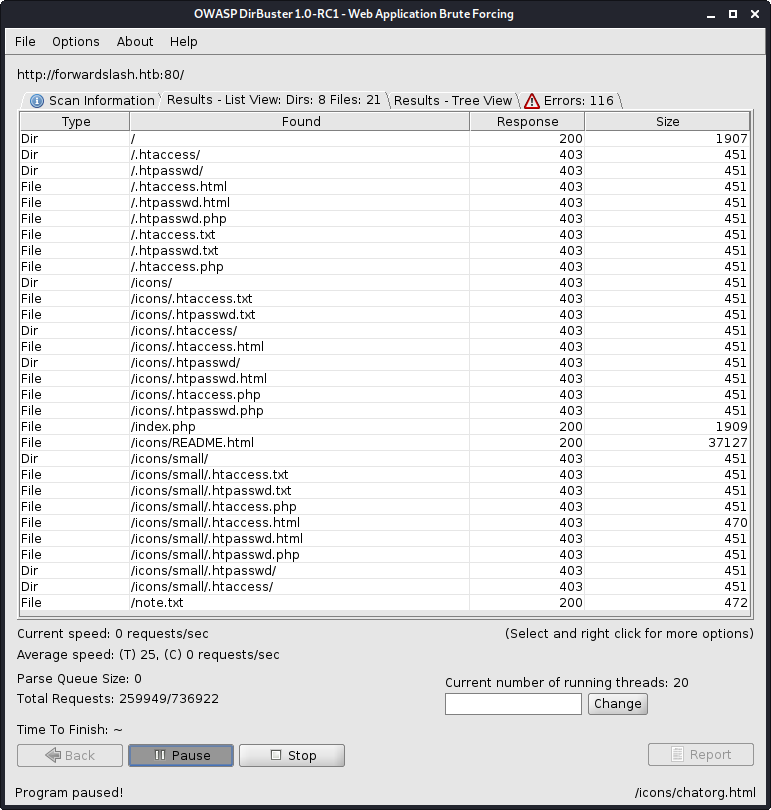
Task: Select the /icons/small/.htaccess.txt row
Action: 384,474
